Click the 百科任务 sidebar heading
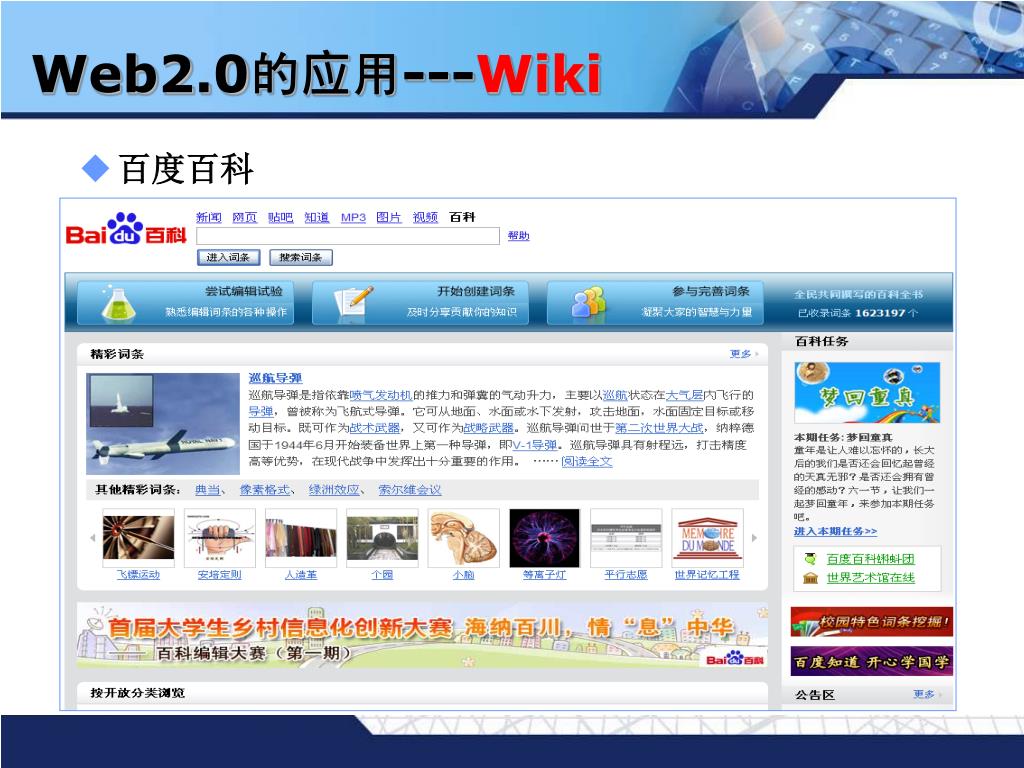1024x768 pixels. pyautogui.click(x=822, y=341)
